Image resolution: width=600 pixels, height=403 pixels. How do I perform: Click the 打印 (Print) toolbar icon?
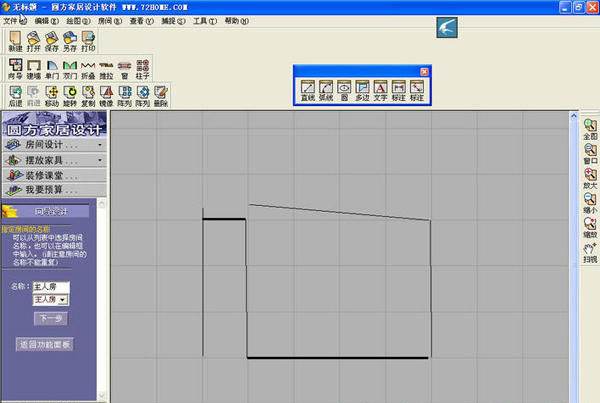coord(87,41)
